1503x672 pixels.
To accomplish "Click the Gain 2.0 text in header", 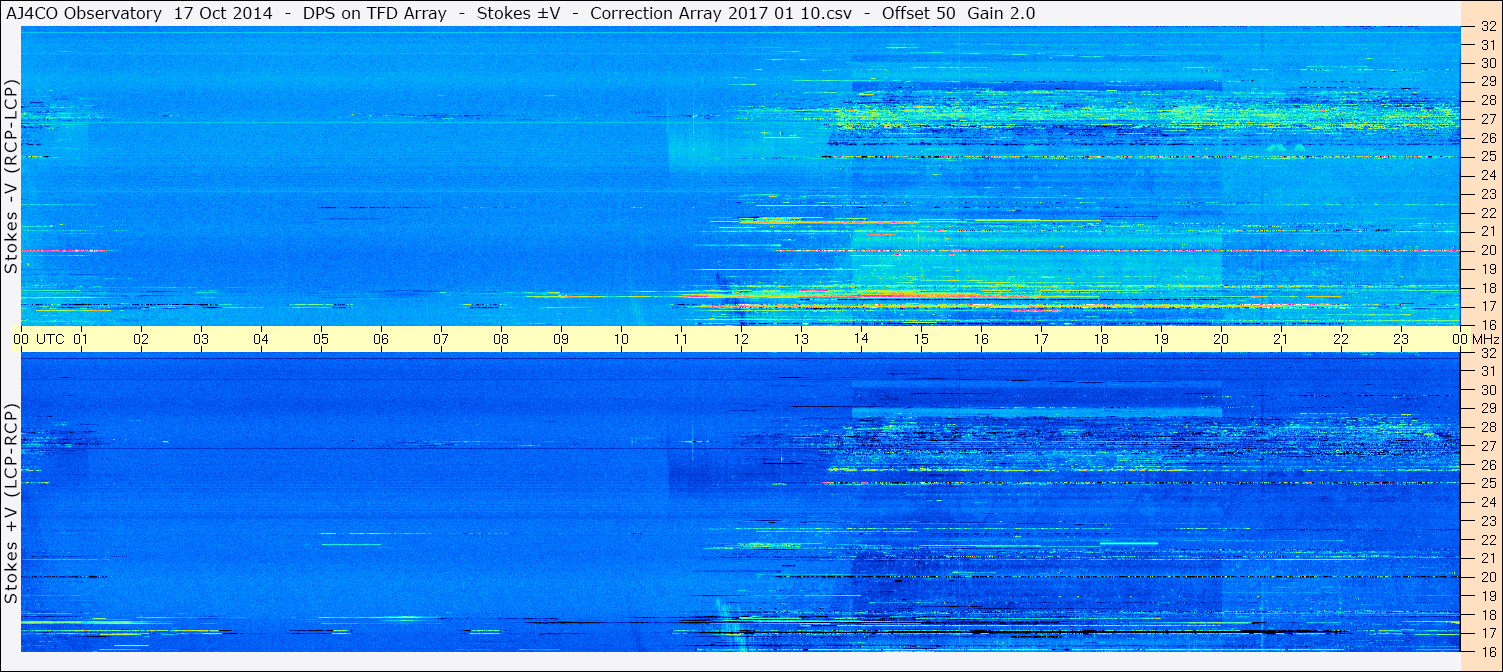I will (x=1002, y=13).
